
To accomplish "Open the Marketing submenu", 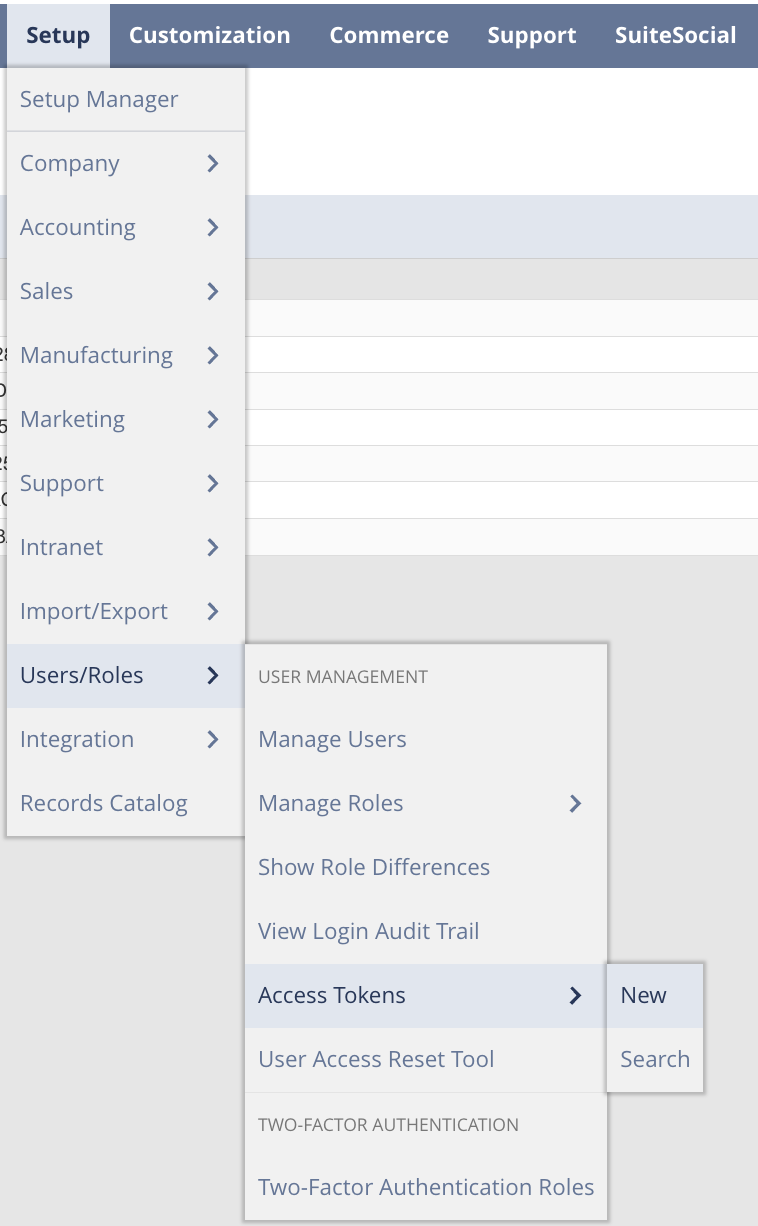I will pos(72,419).
